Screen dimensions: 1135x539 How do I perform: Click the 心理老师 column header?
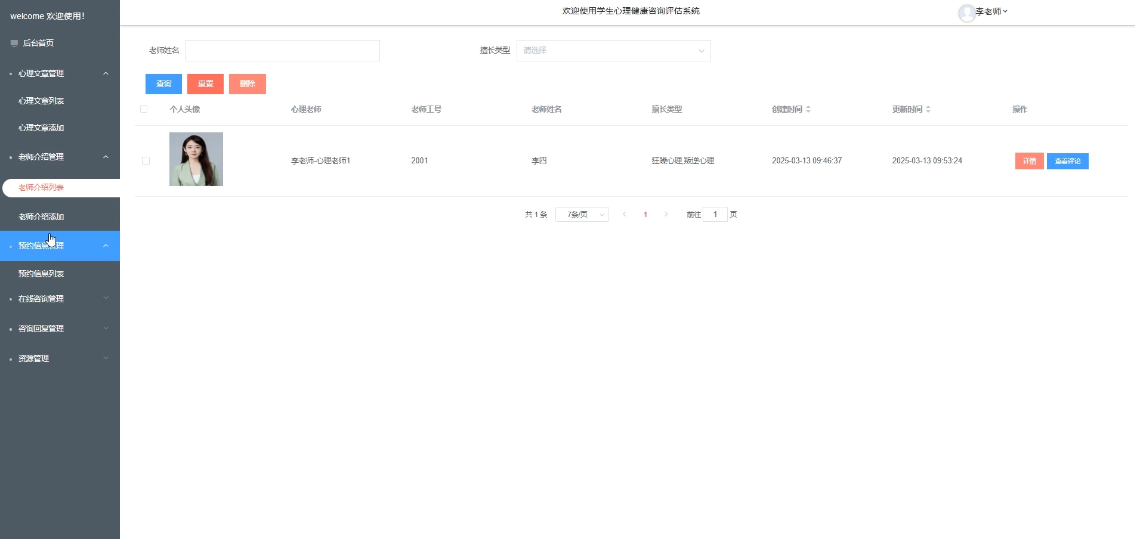[306, 109]
